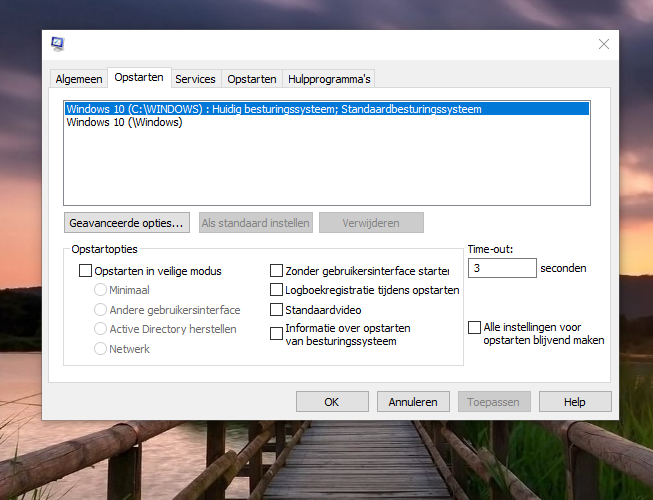Image resolution: width=653 pixels, height=500 pixels.
Task: Enable Logboekregistratie tijdens opstarten
Action: [x=277, y=290]
